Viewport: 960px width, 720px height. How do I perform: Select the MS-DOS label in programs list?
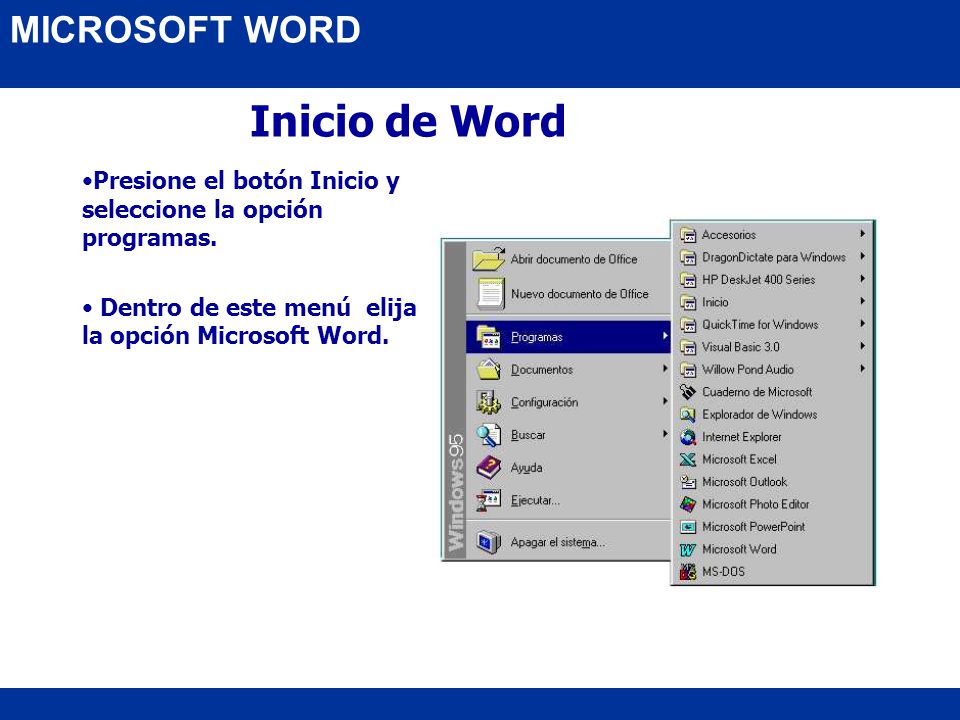724,572
